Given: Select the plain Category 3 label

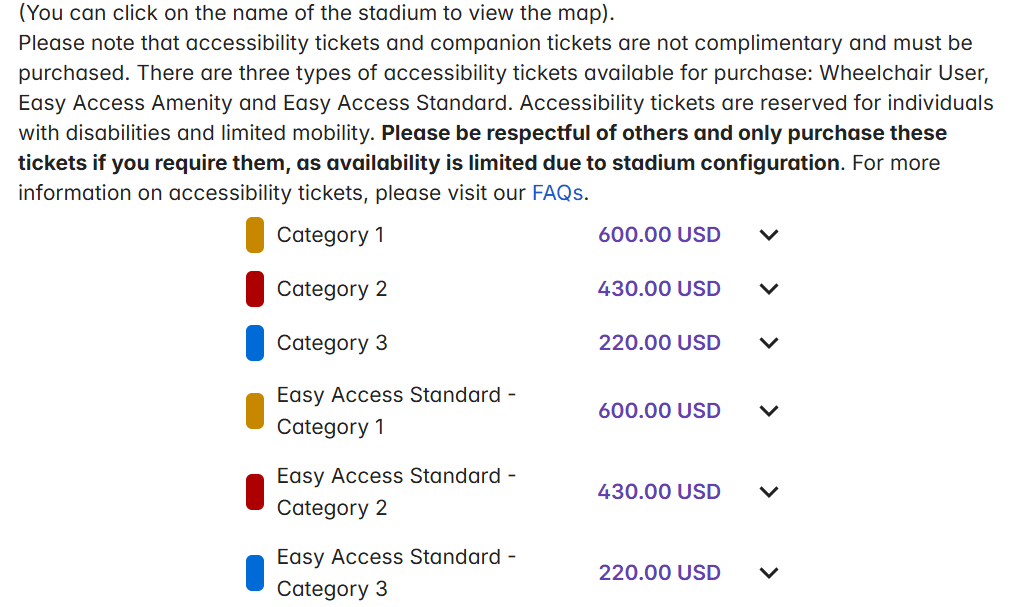Looking at the screenshot, I should 331,343.
